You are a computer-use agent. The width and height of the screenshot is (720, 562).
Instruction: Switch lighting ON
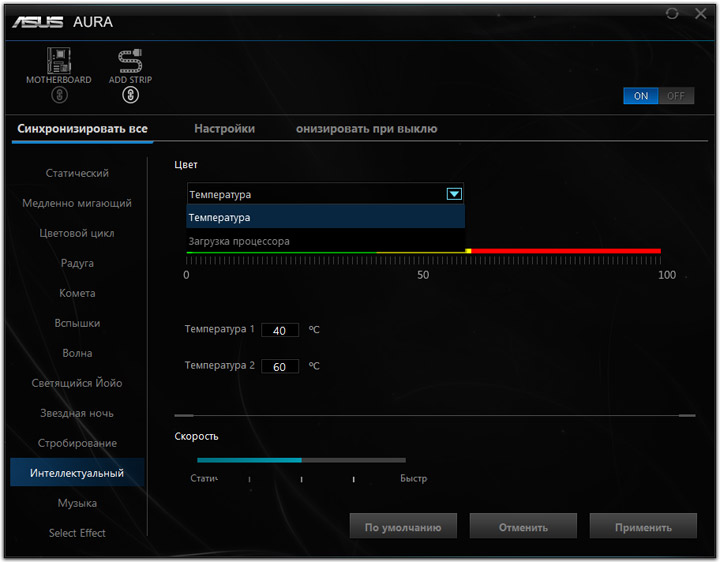coord(641,96)
